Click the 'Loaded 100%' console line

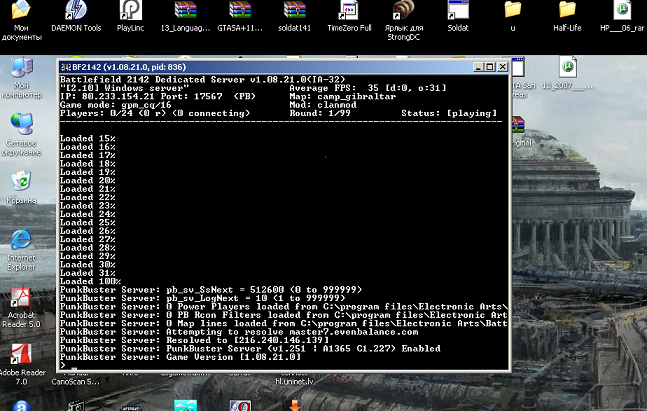tap(90, 281)
